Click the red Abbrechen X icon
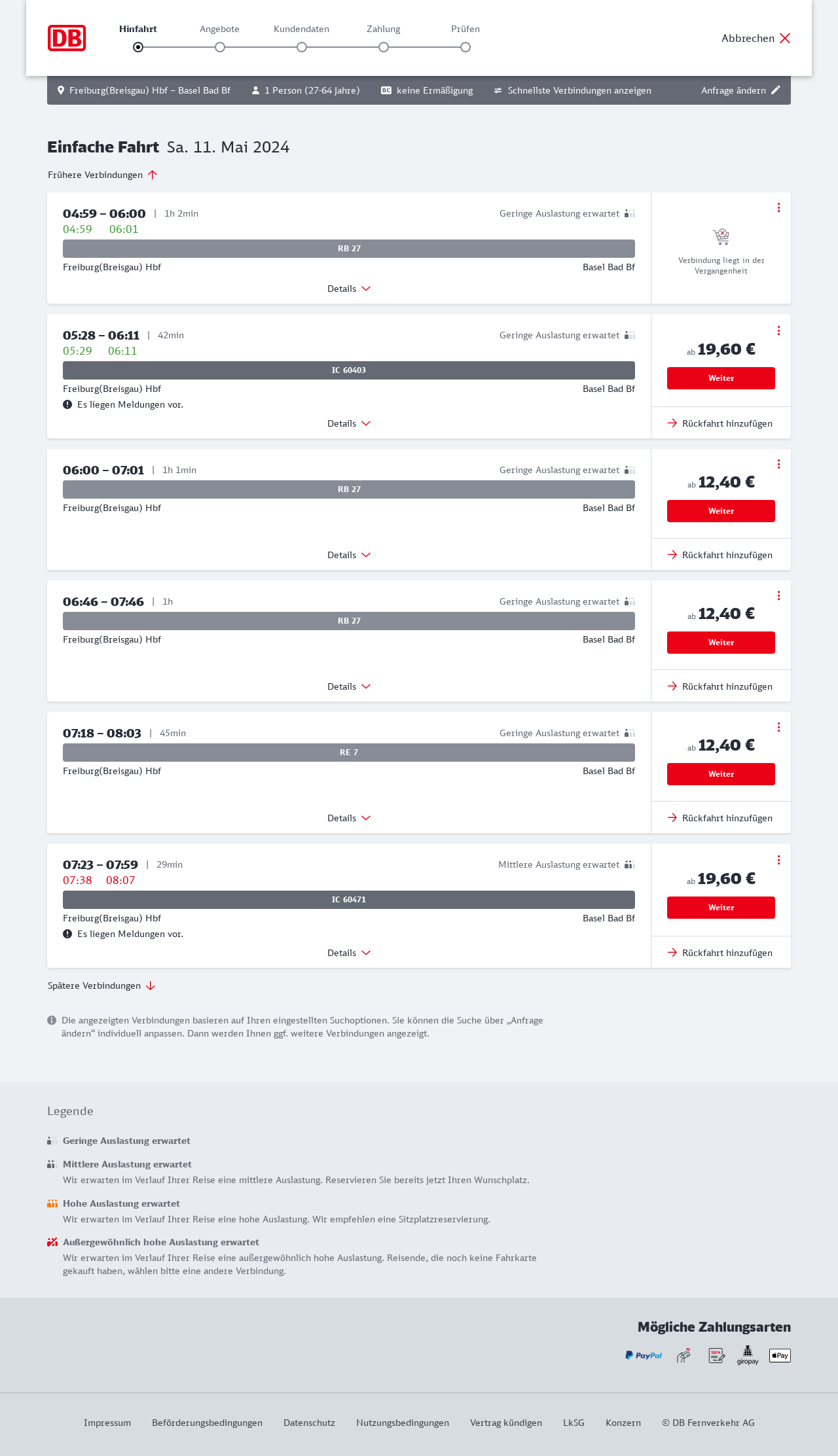The image size is (838, 1456). click(x=785, y=38)
